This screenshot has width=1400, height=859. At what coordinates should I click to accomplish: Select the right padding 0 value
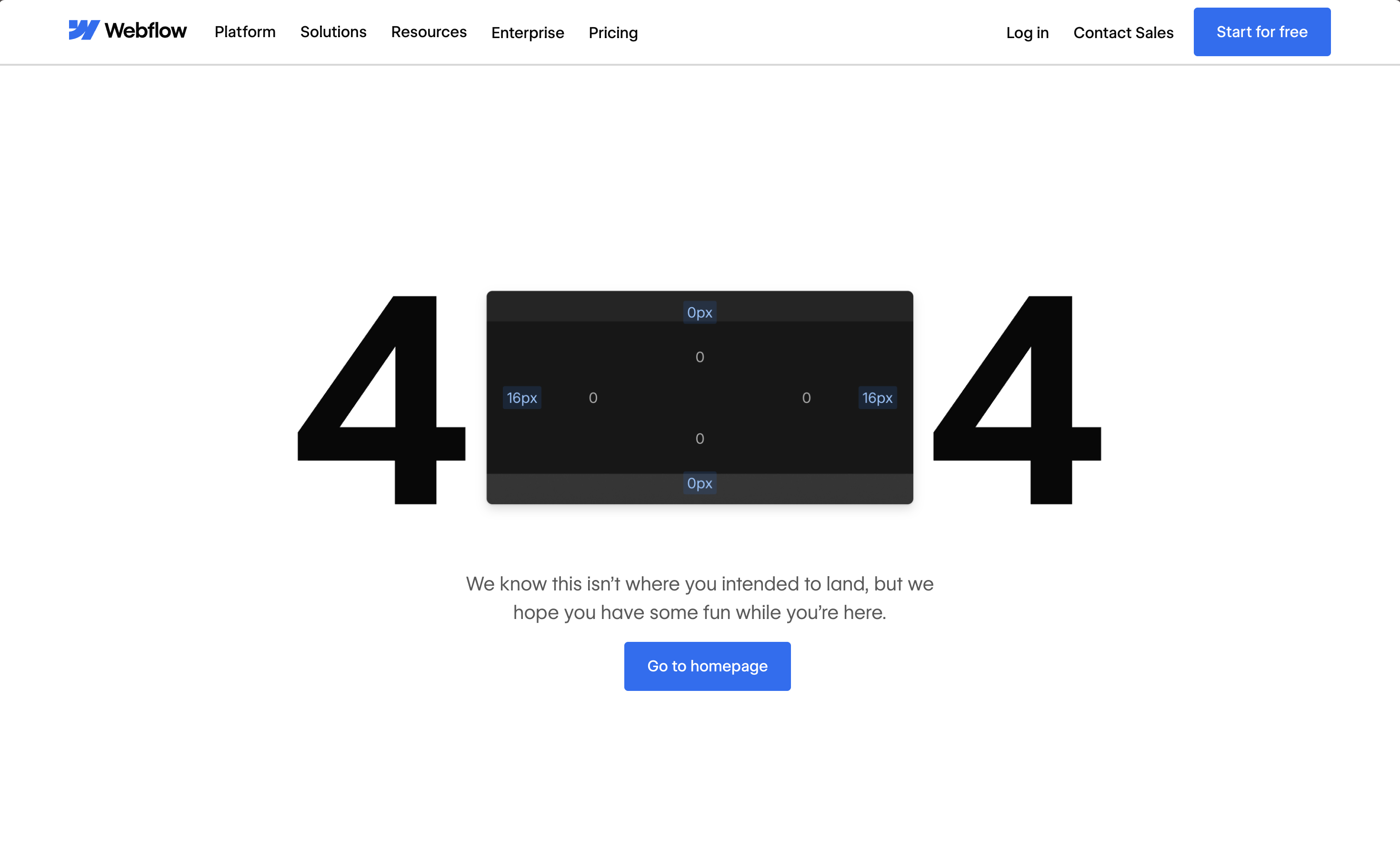806,398
